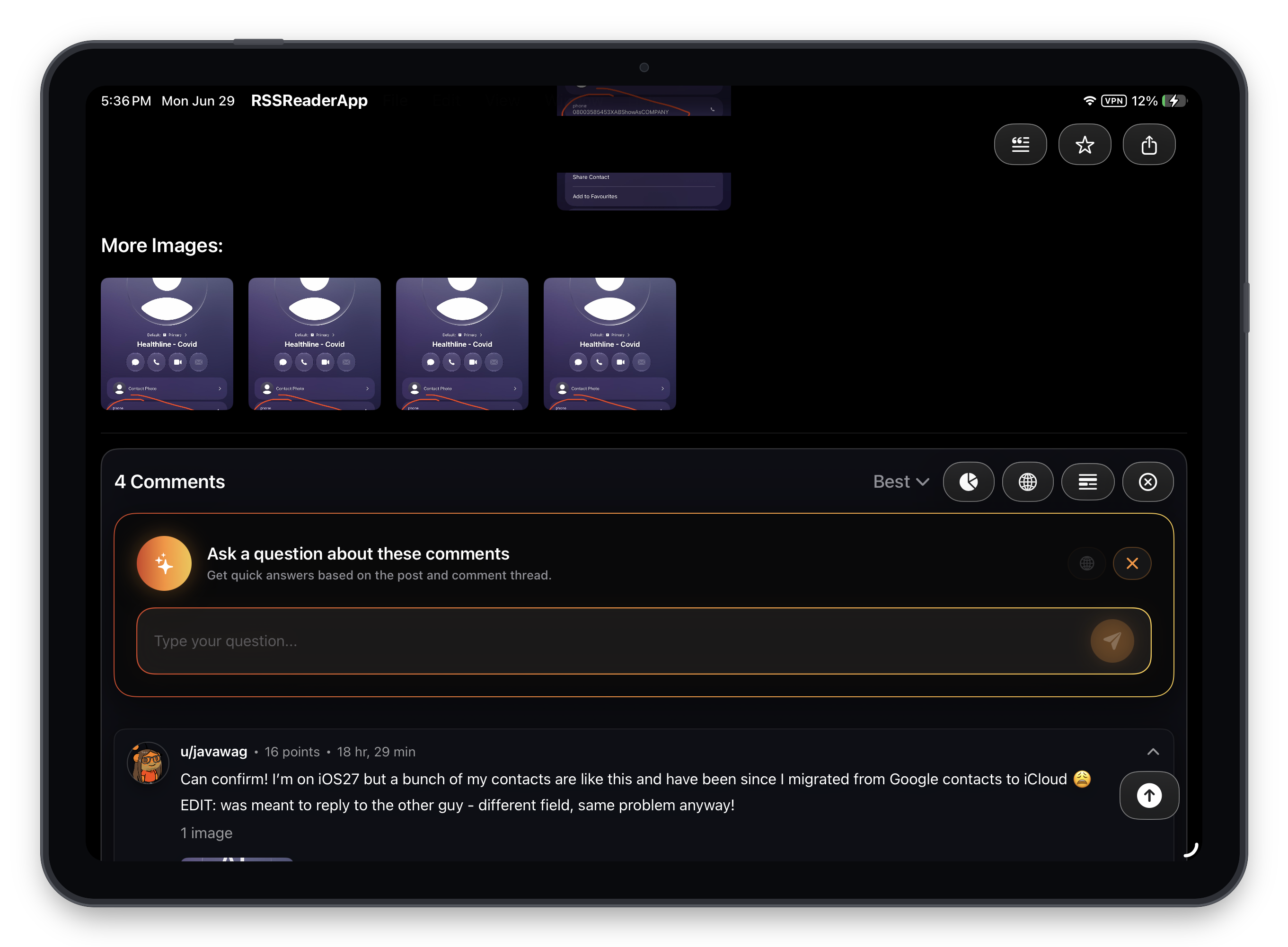Open the Best comment sort dropdown
This screenshot has height=947, width=1288.
[900, 482]
